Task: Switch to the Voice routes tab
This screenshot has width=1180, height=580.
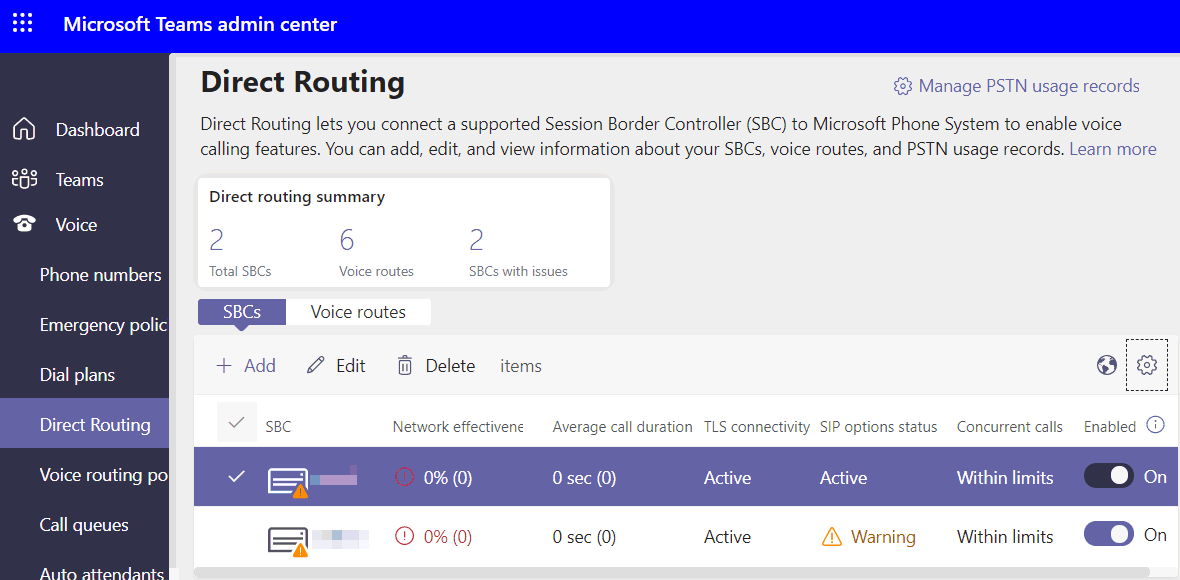Action: click(x=358, y=311)
